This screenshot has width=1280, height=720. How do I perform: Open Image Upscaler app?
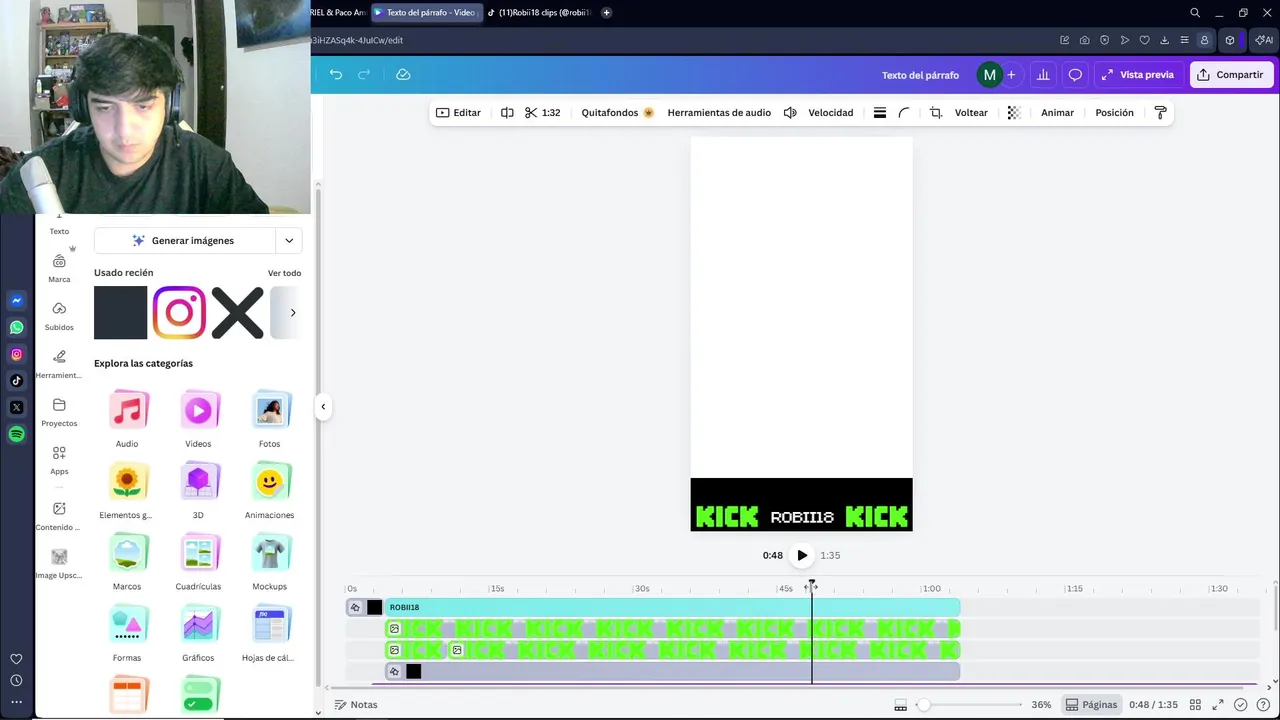(x=59, y=564)
